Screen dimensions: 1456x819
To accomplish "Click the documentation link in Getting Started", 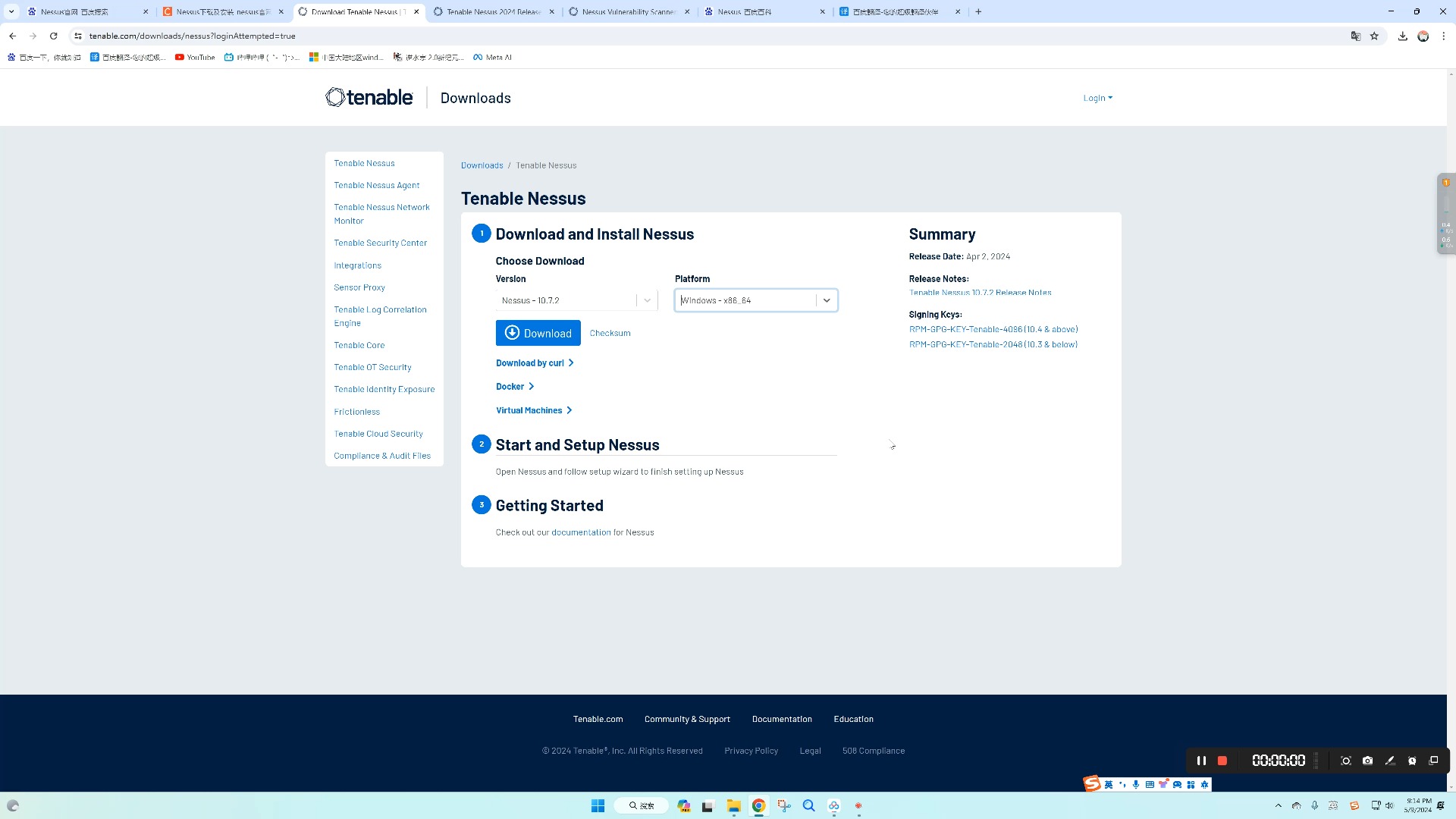I will 582,532.
